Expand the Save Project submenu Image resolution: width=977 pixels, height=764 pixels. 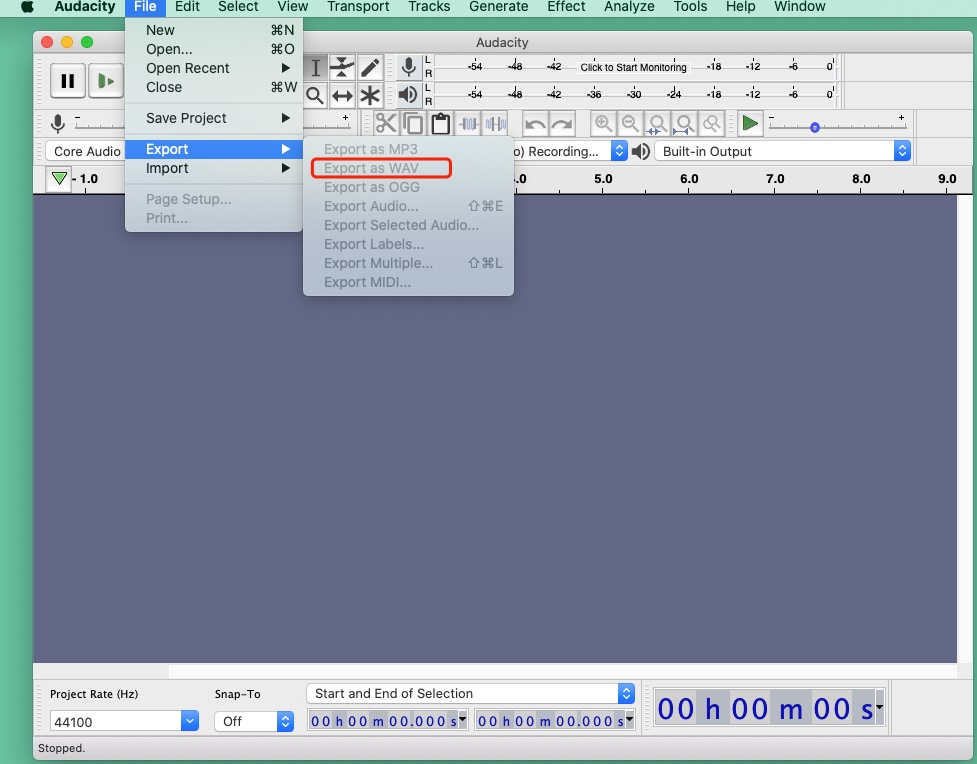pyautogui.click(x=214, y=118)
